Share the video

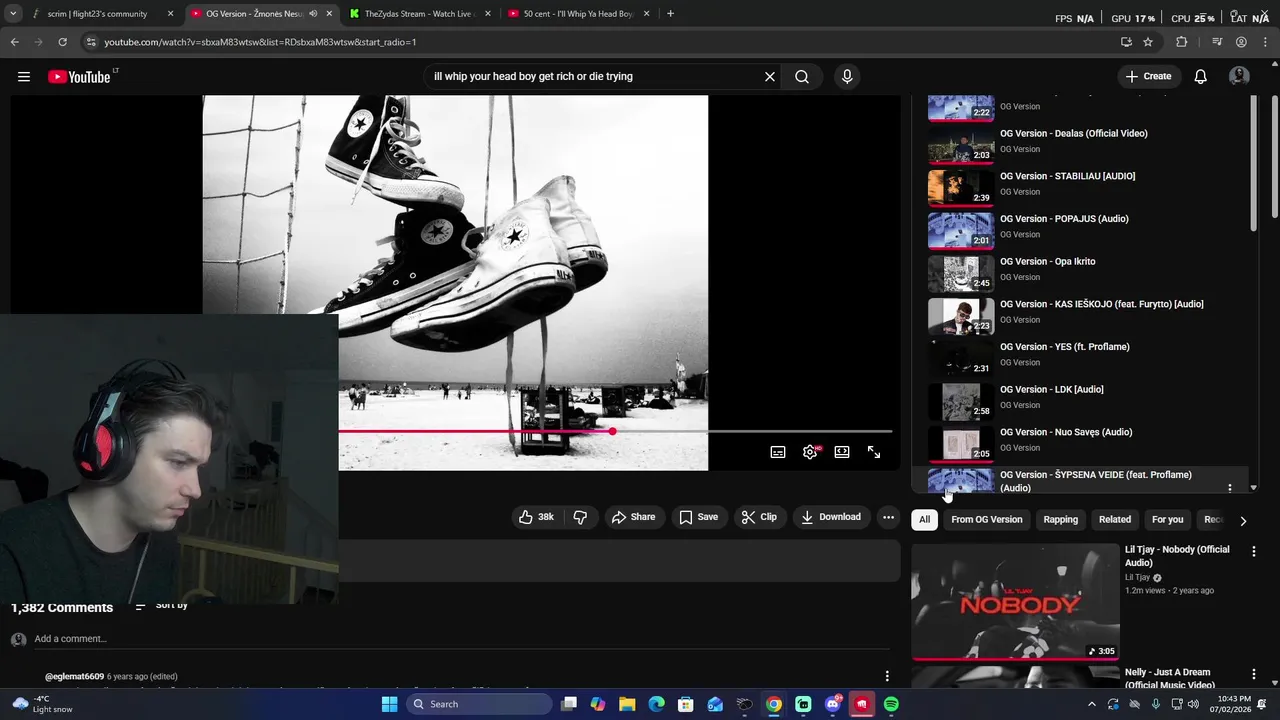coord(633,517)
